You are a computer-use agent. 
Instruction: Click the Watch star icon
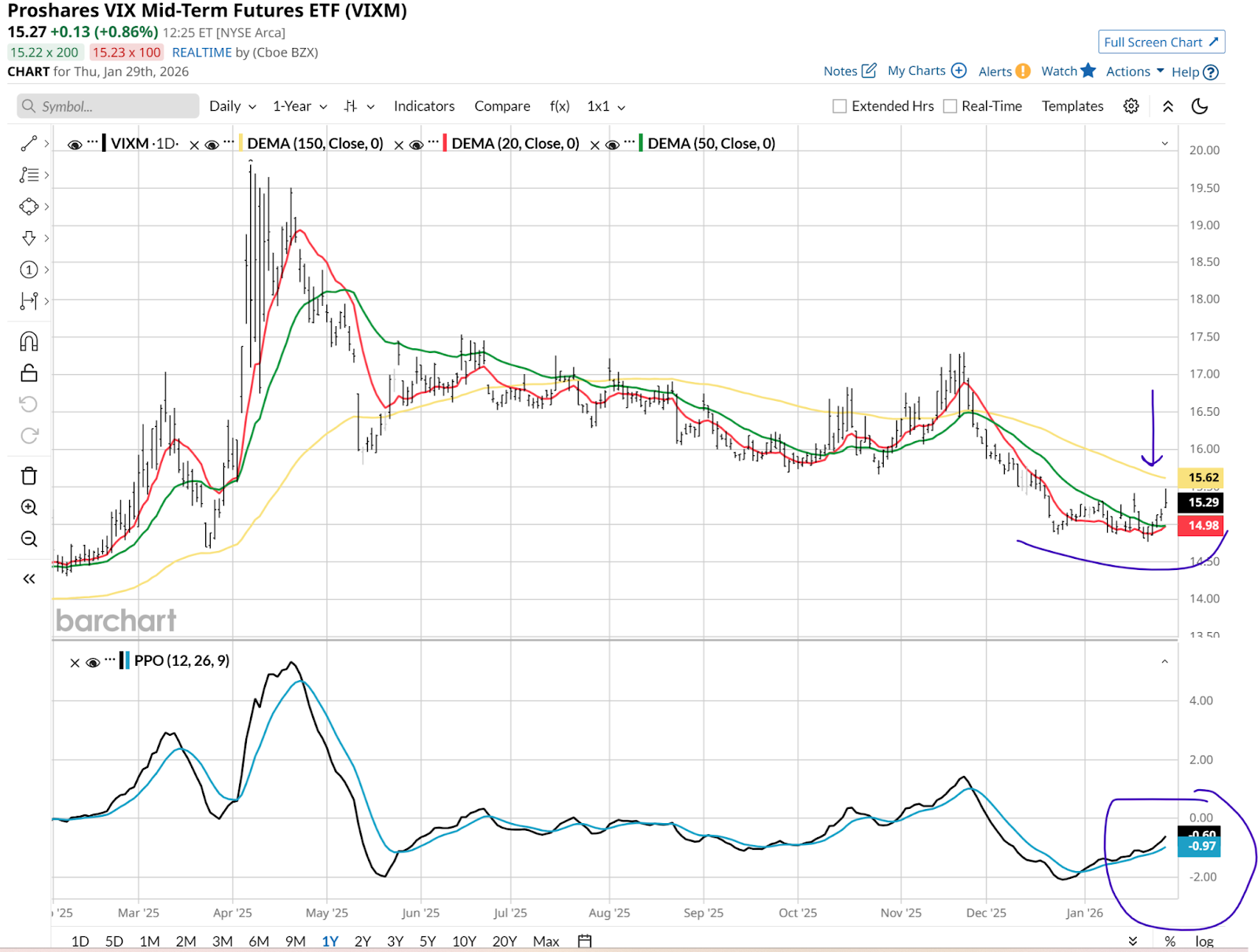[1088, 71]
